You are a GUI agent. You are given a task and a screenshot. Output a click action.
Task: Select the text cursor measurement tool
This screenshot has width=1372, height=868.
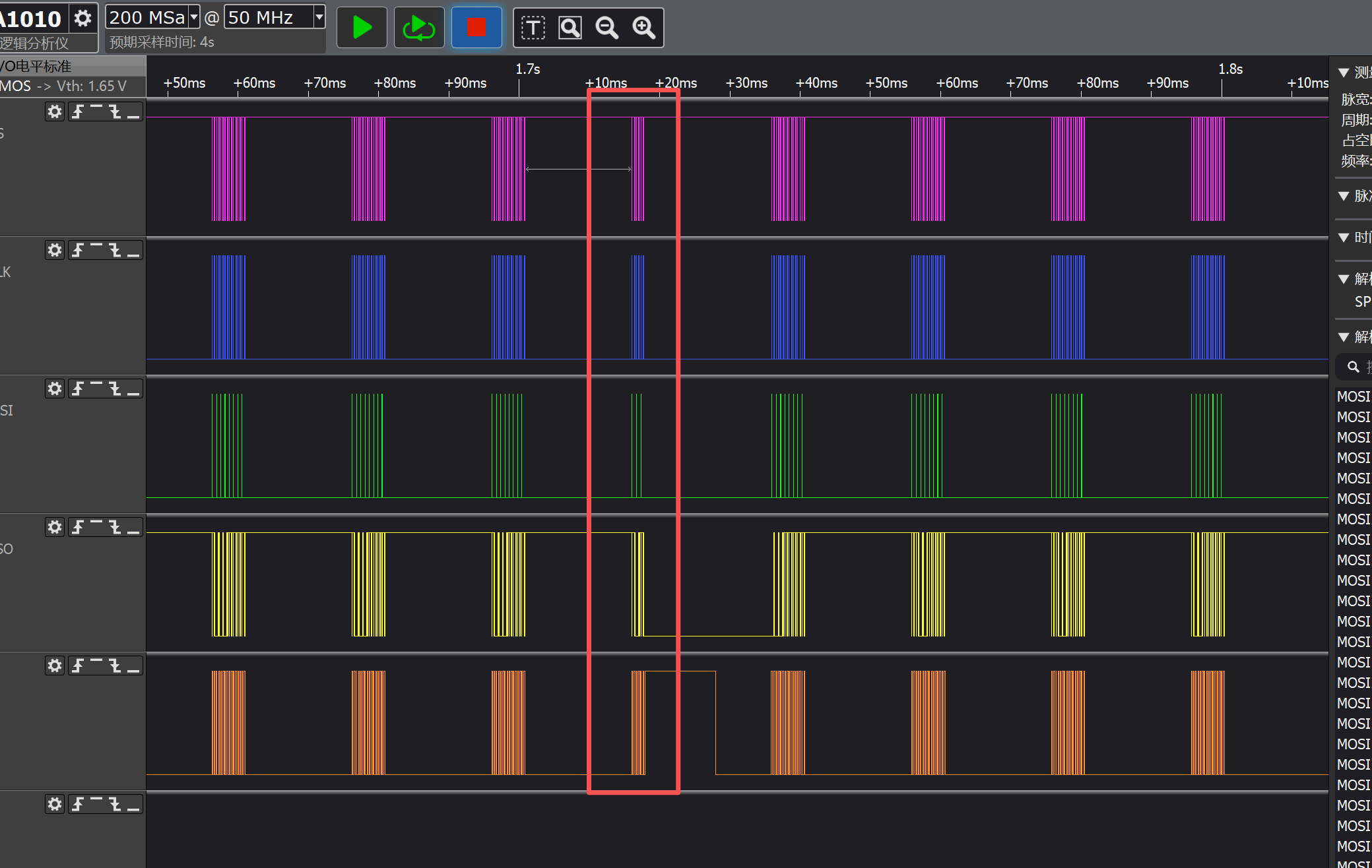pyautogui.click(x=533, y=28)
